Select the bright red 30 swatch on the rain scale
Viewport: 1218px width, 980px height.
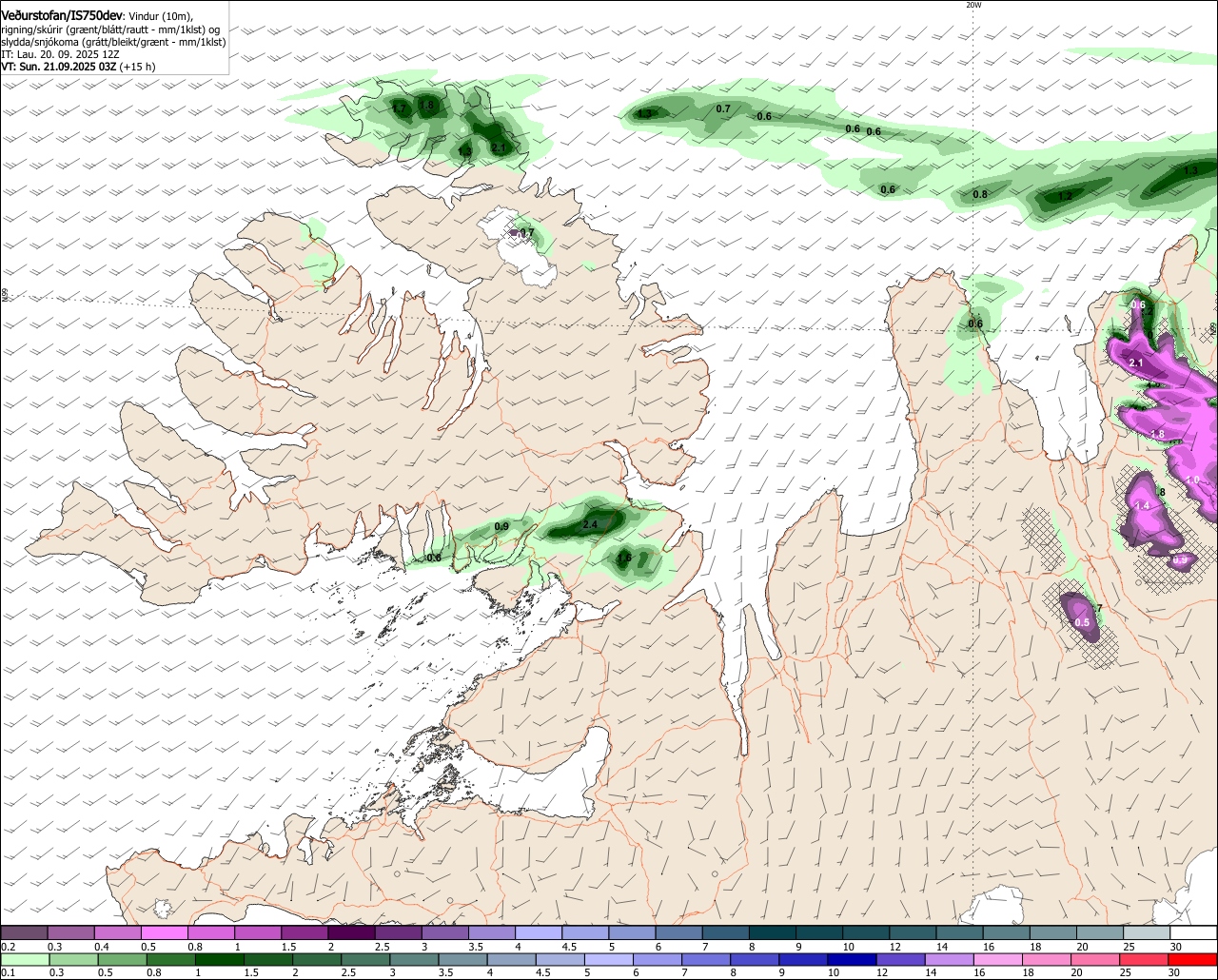tap(1194, 959)
